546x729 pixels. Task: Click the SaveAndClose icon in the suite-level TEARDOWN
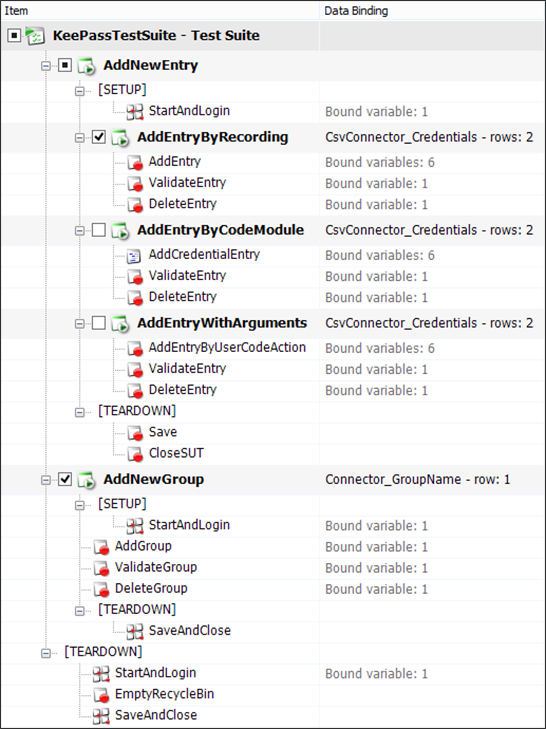pos(101,716)
